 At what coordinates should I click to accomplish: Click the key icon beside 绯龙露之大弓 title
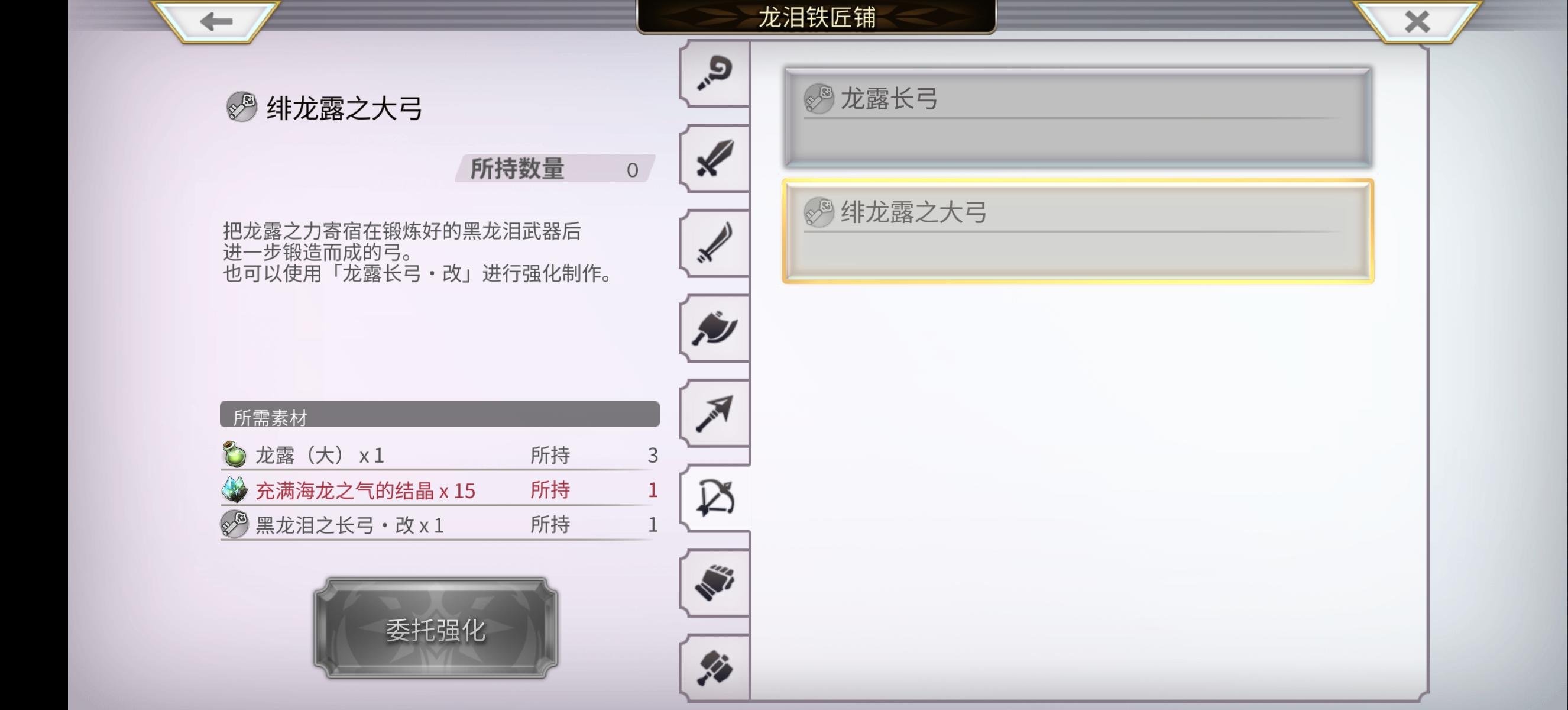click(x=242, y=106)
